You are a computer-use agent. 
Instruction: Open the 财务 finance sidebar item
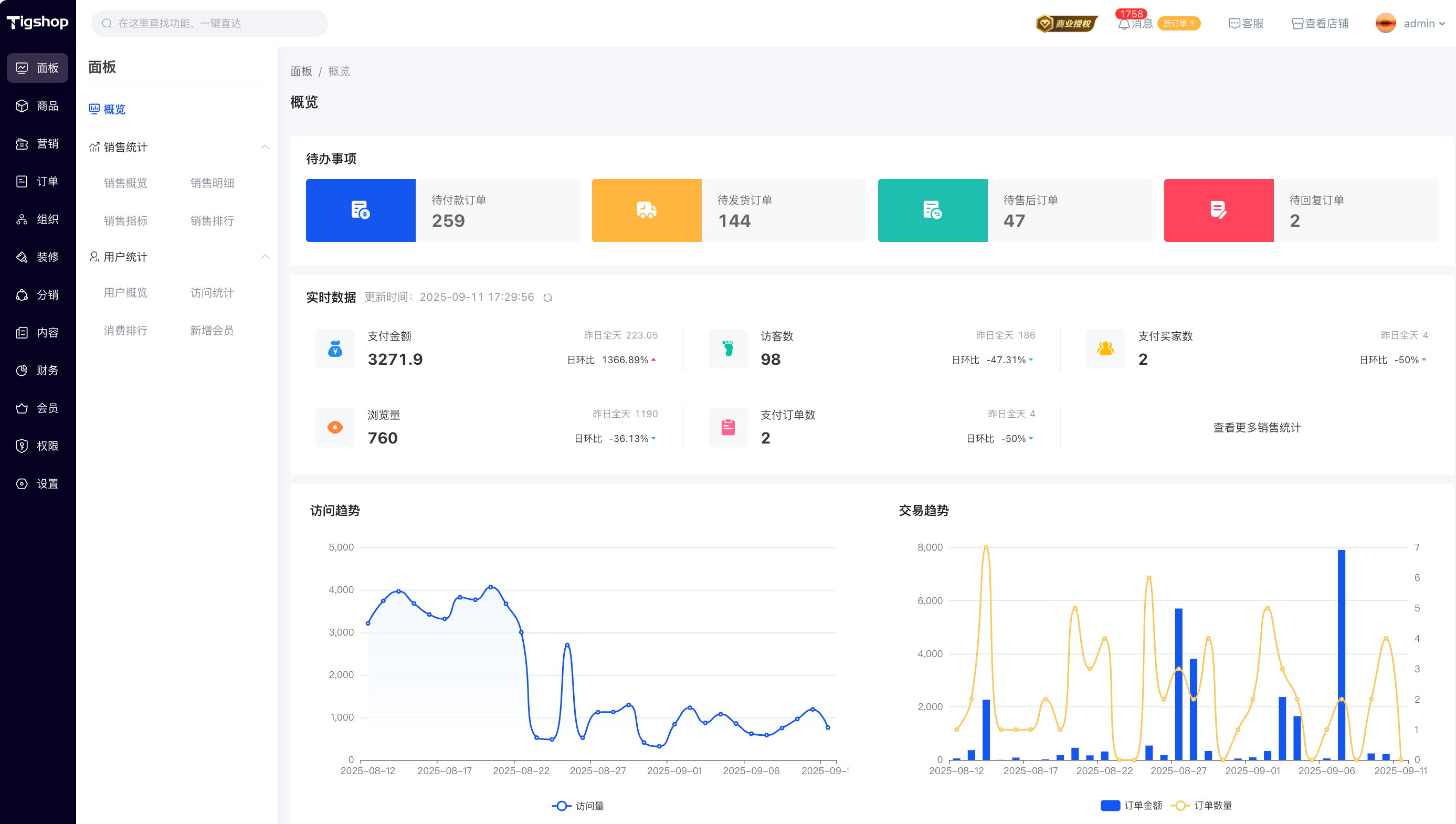37,370
